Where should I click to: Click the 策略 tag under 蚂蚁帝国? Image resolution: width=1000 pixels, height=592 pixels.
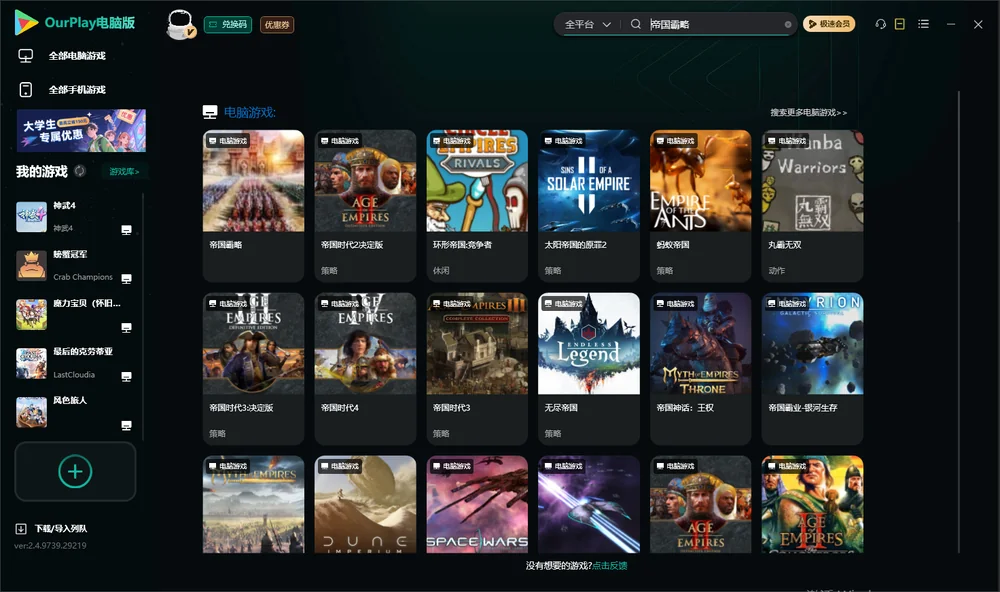665,270
